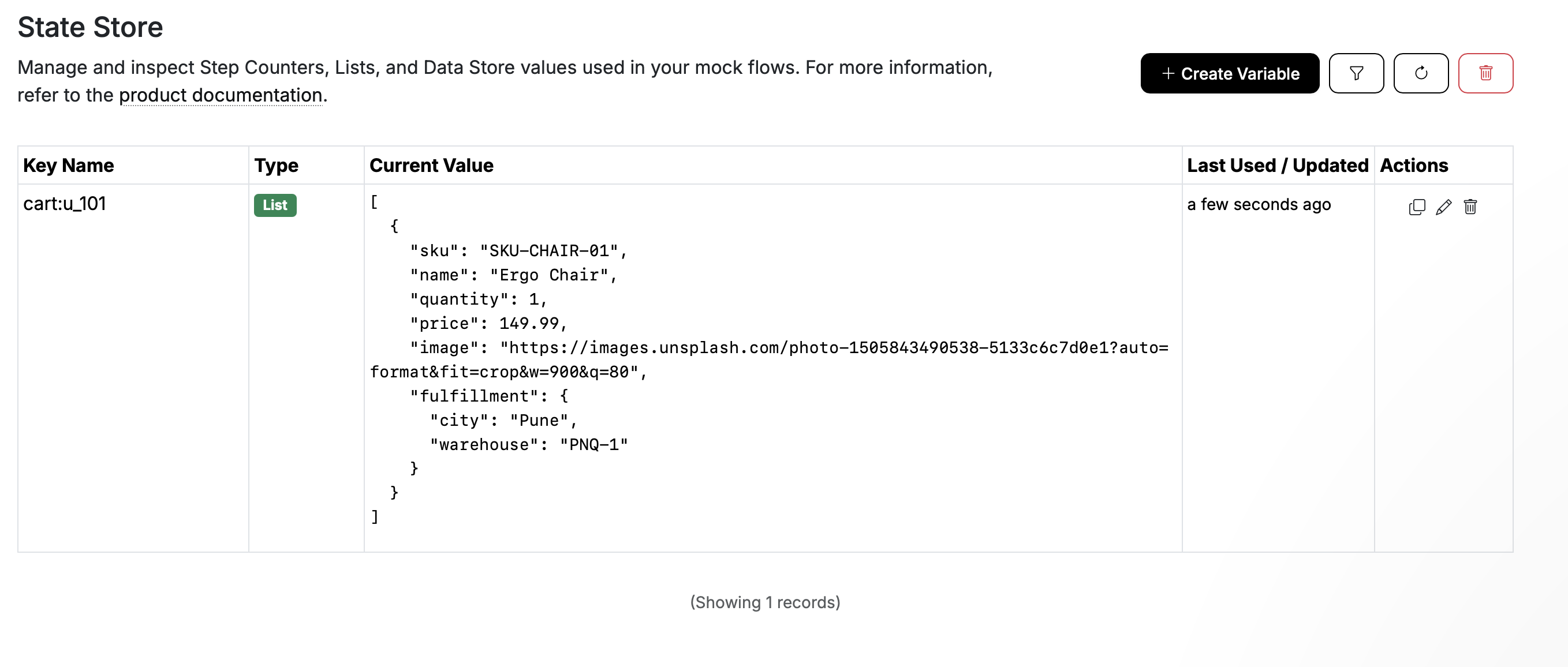
Task: Click the unsplash image URL text
Action: point(770,359)
